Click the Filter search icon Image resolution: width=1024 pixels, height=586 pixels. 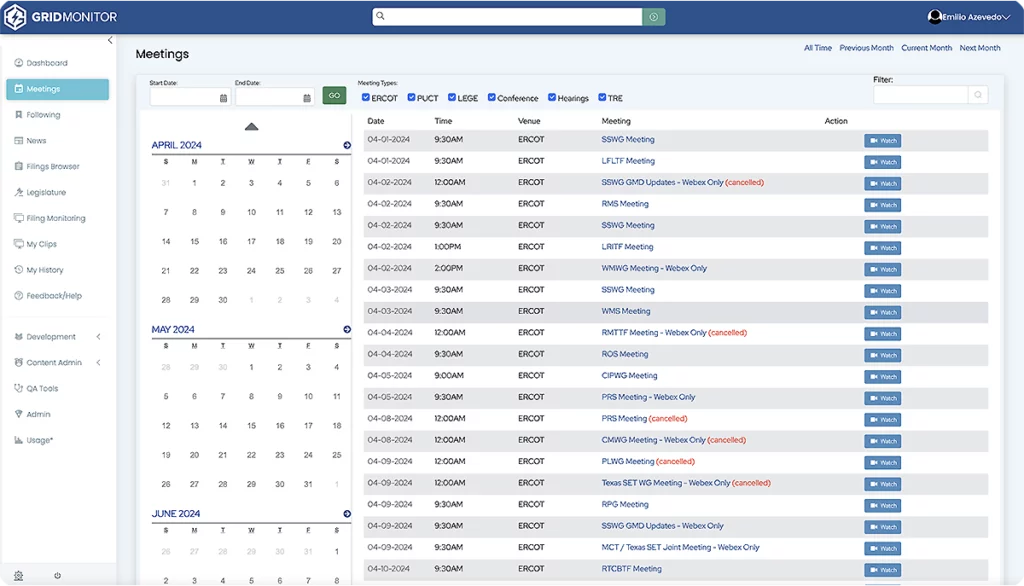pos(978,95)
